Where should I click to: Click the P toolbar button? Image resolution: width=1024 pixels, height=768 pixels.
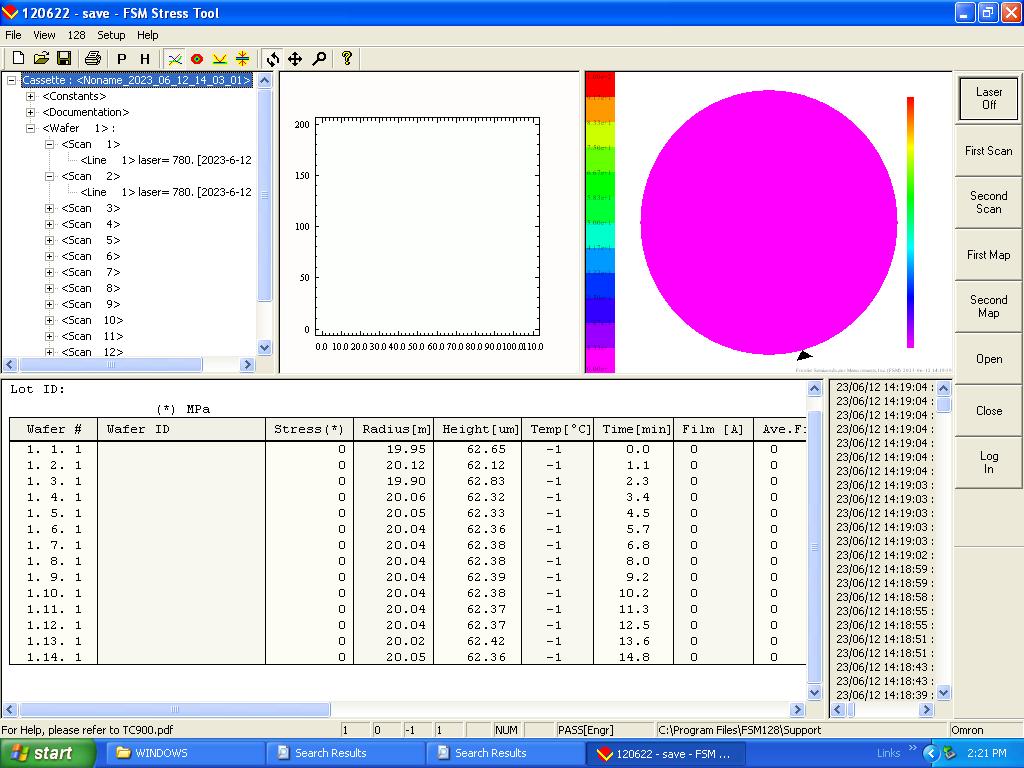(121, 59)
